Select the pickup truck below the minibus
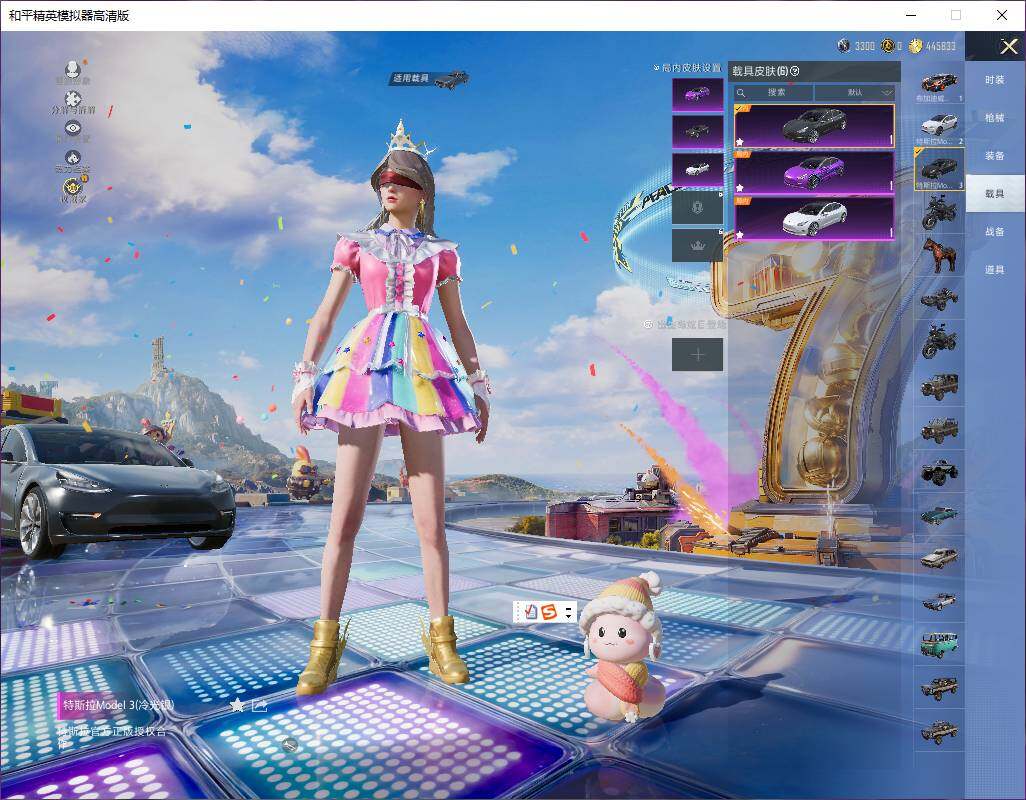 click(939, 688)
